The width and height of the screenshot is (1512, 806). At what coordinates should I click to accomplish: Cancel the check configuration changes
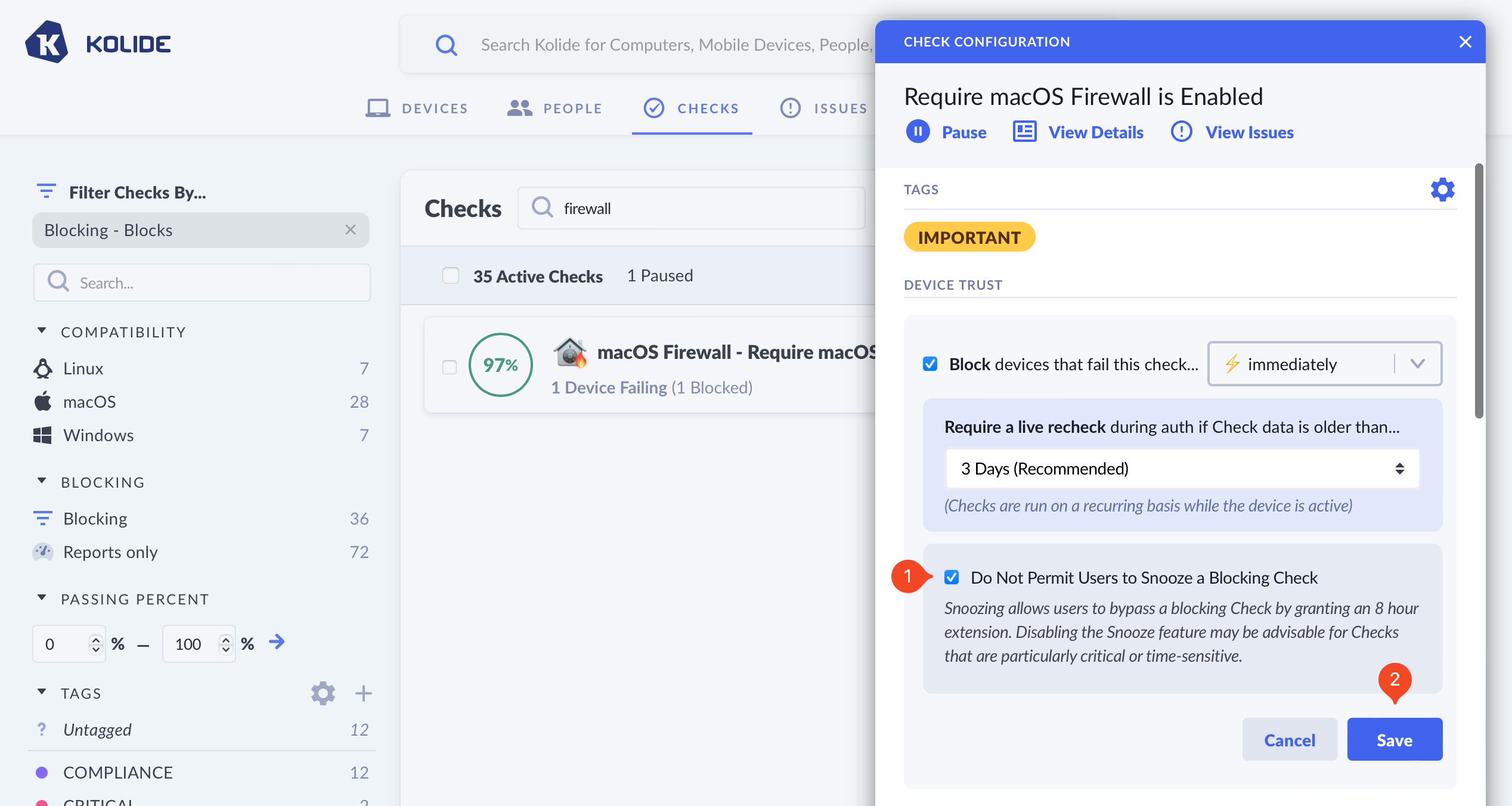[1289, 739]
